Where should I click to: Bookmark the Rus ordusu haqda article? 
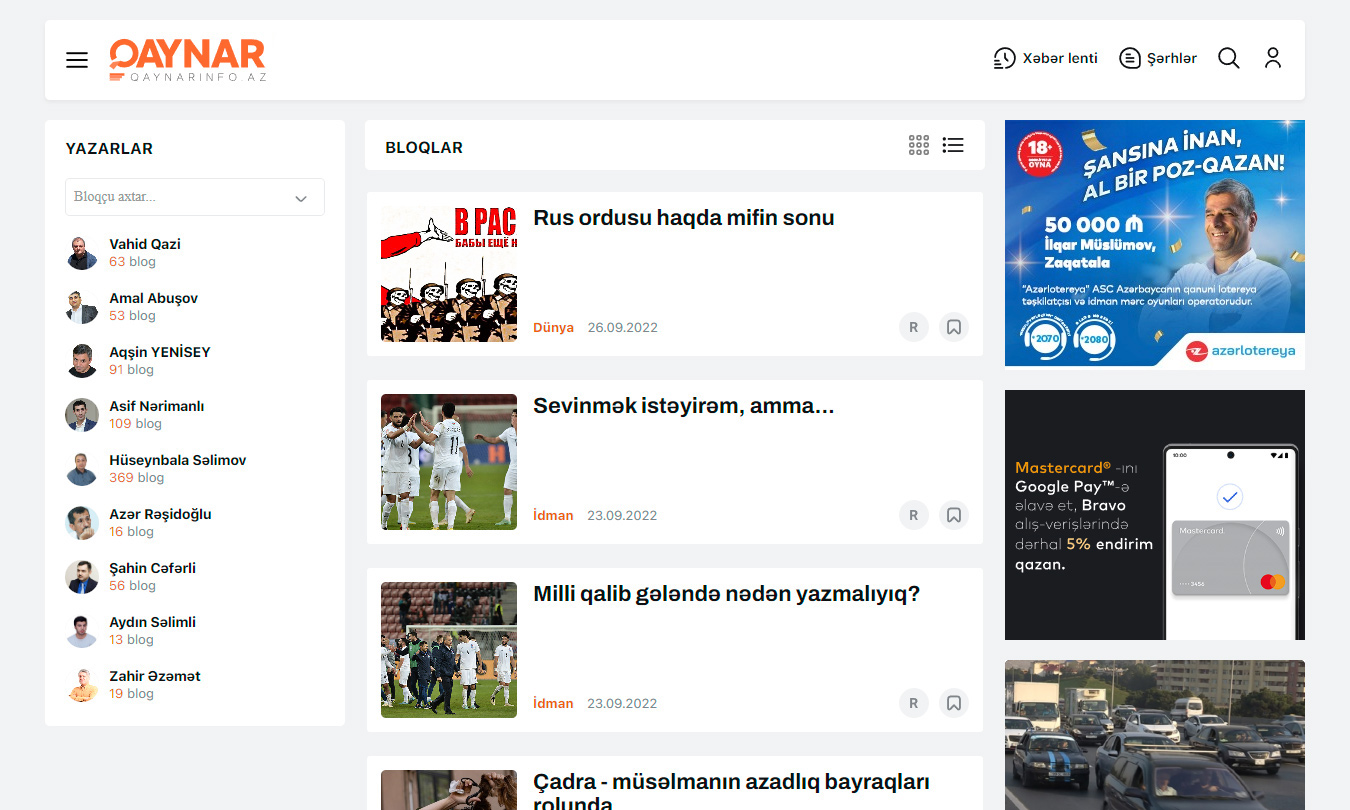click(954, 327)
